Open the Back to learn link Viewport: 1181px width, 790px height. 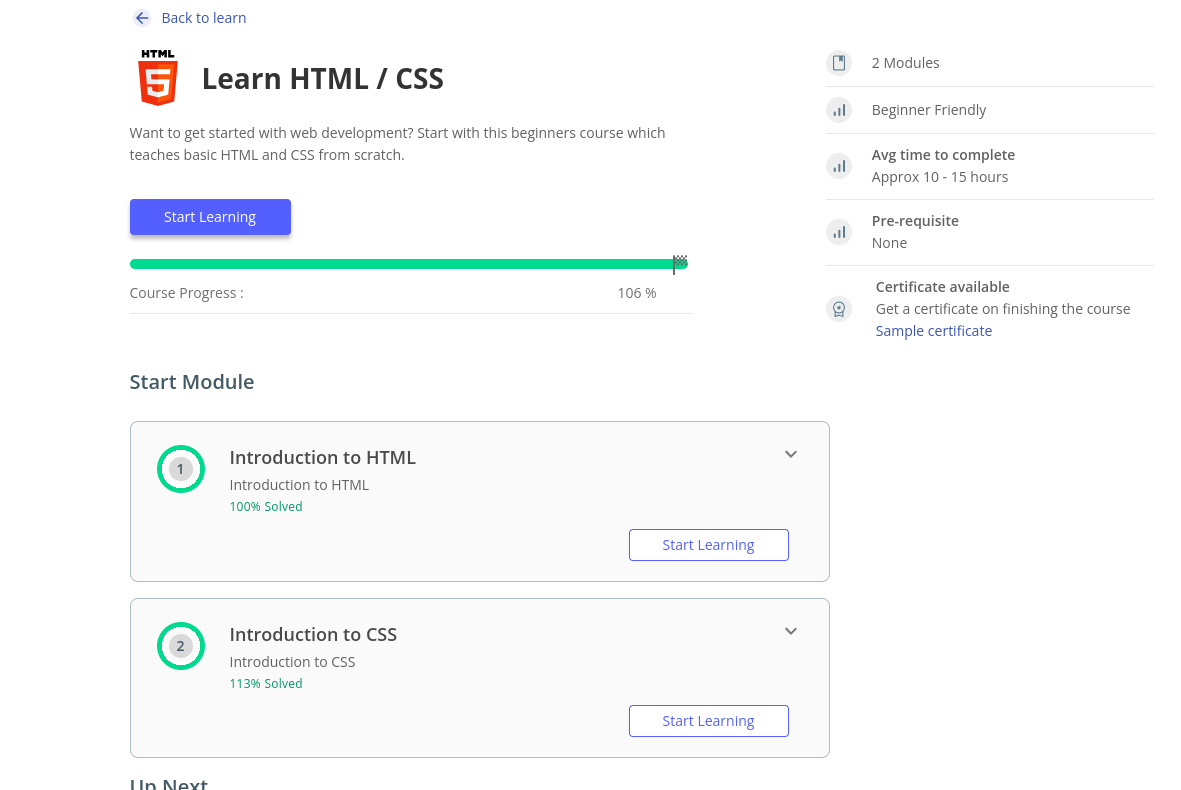[203, 18]
